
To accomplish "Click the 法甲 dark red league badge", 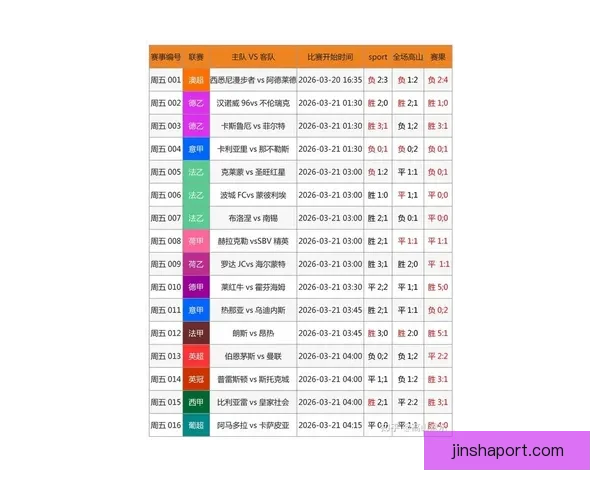I will [196, 333].
